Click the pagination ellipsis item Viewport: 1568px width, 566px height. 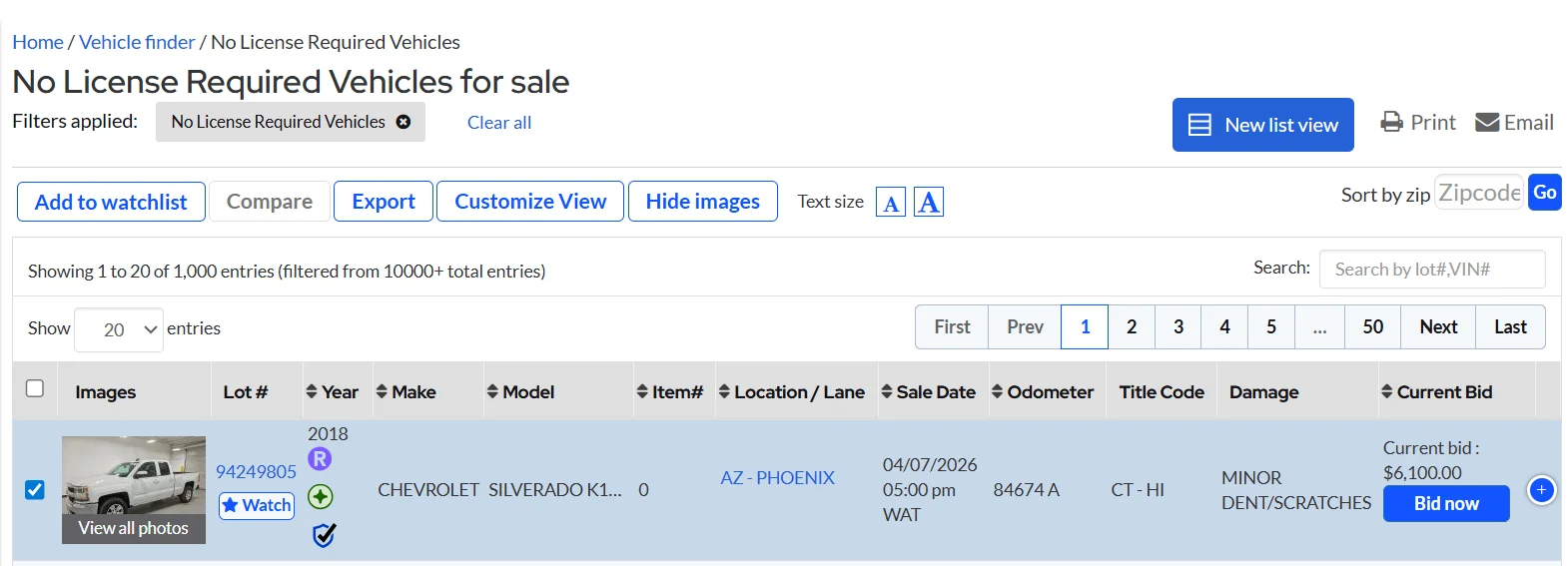1320,326
